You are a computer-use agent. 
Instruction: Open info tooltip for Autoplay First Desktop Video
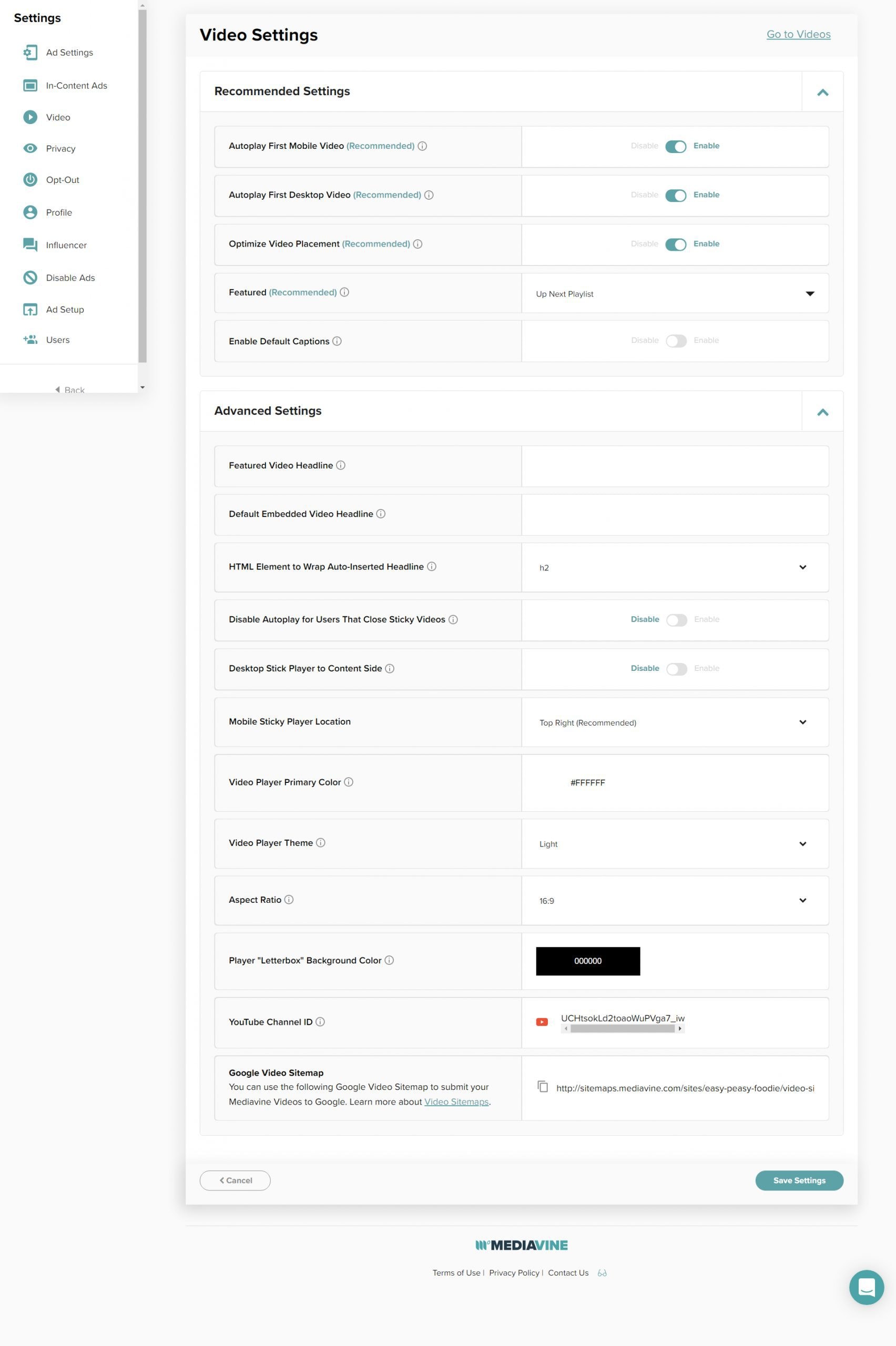pyautogui.click(x=429, y=196)
